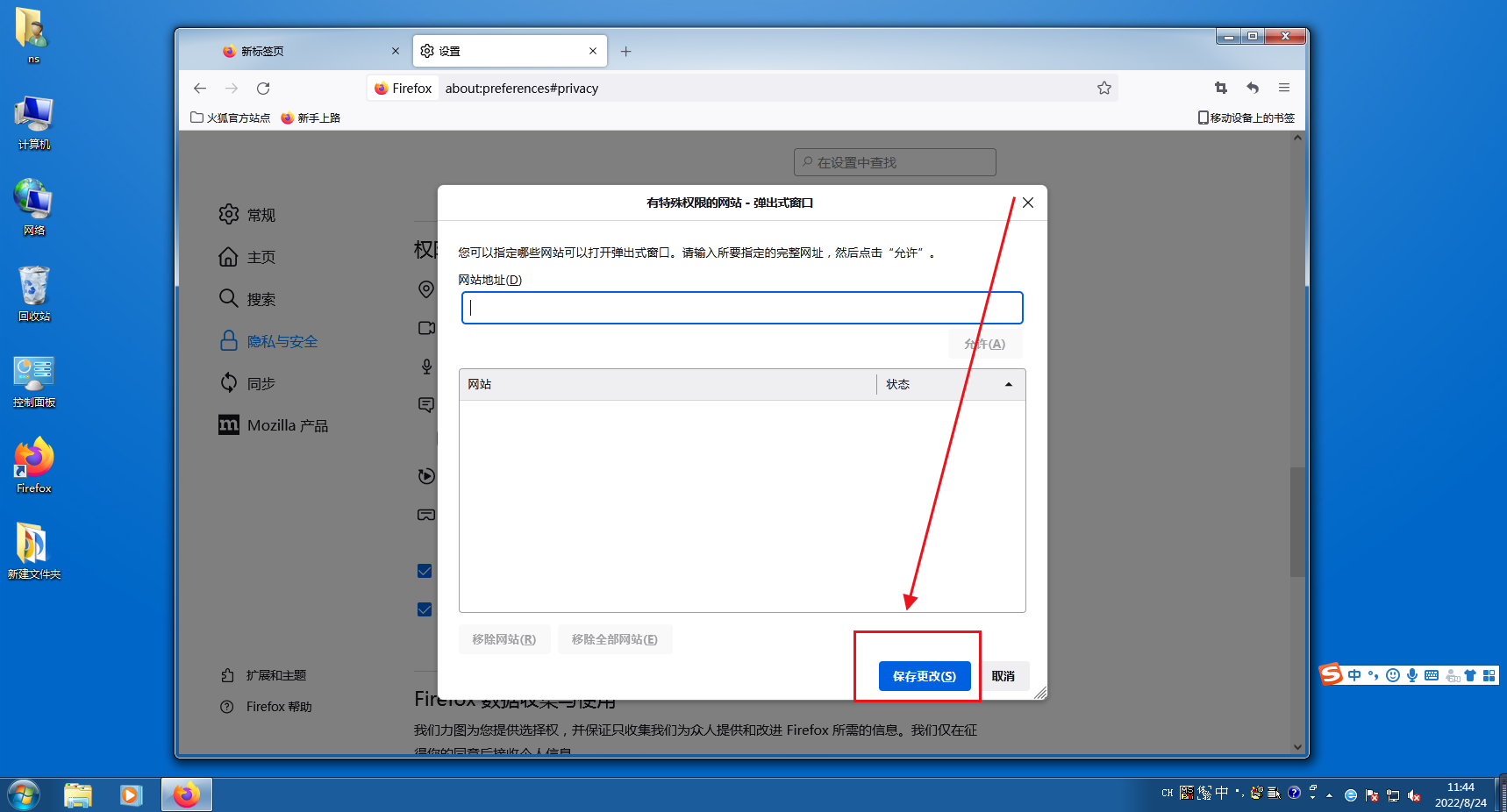Screen dimensions: 1507x812
Task: Click the screenshot crop toolbar icon
Action: click(1221, 88)
